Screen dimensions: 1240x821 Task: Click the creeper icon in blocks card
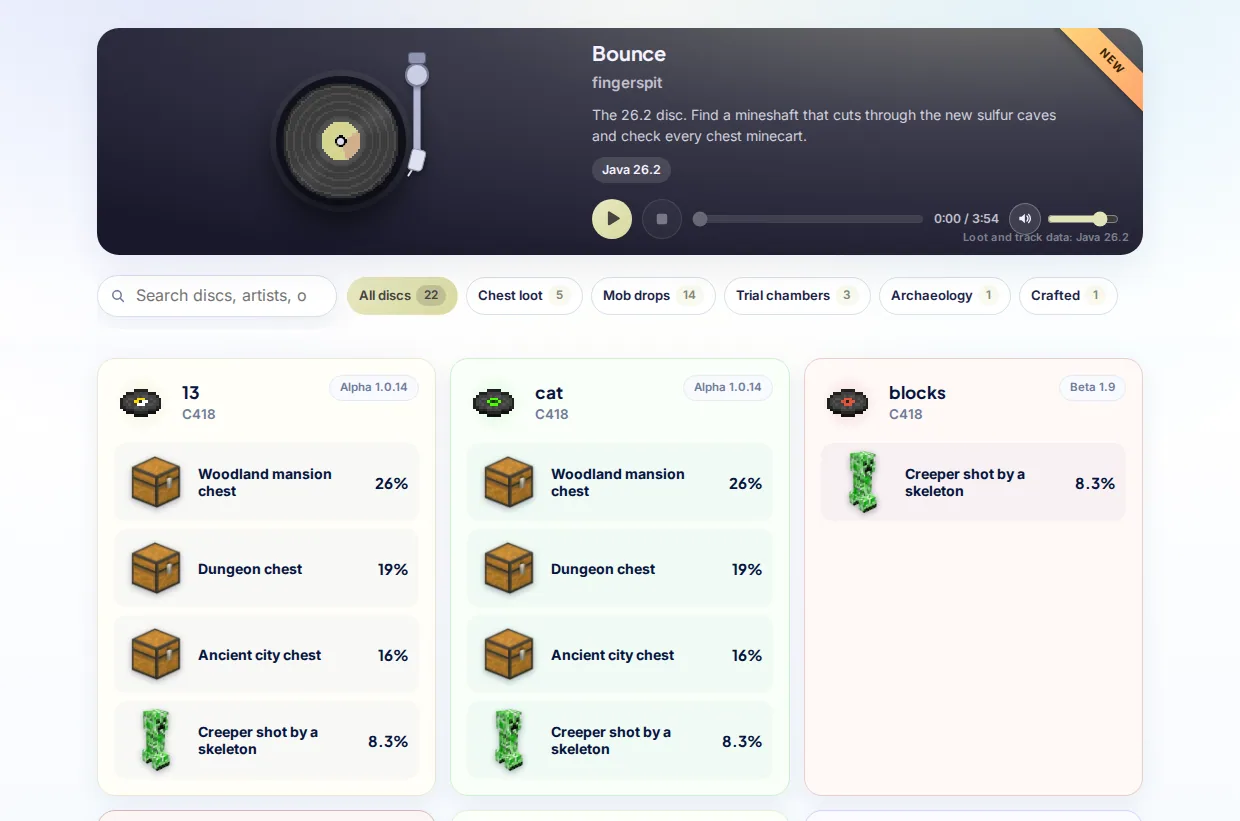click(x=863, y=483)
